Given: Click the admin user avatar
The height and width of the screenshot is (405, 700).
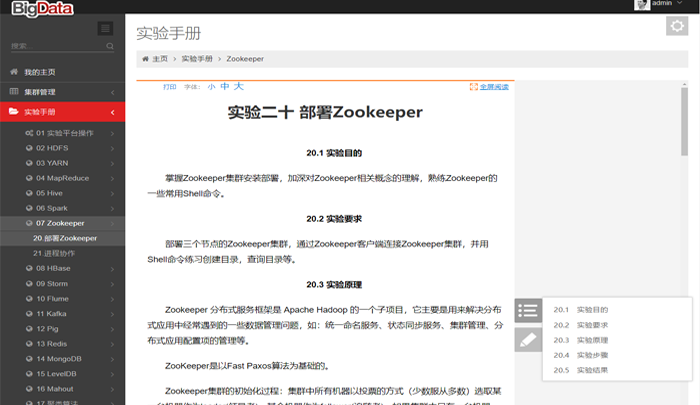Looking at the screenshot, I should 643,5.
